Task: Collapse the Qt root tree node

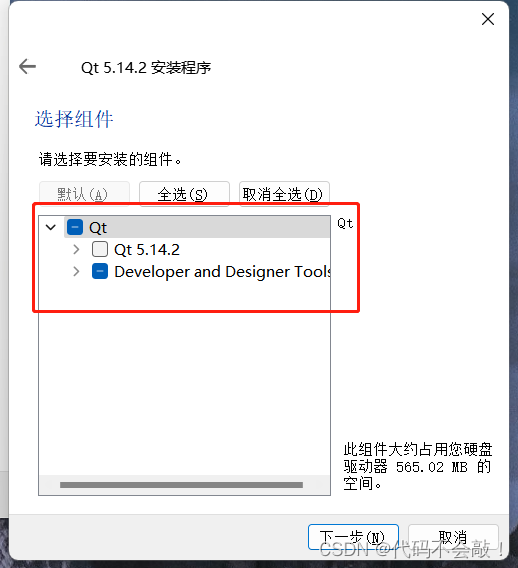Action: pos(51,227)
